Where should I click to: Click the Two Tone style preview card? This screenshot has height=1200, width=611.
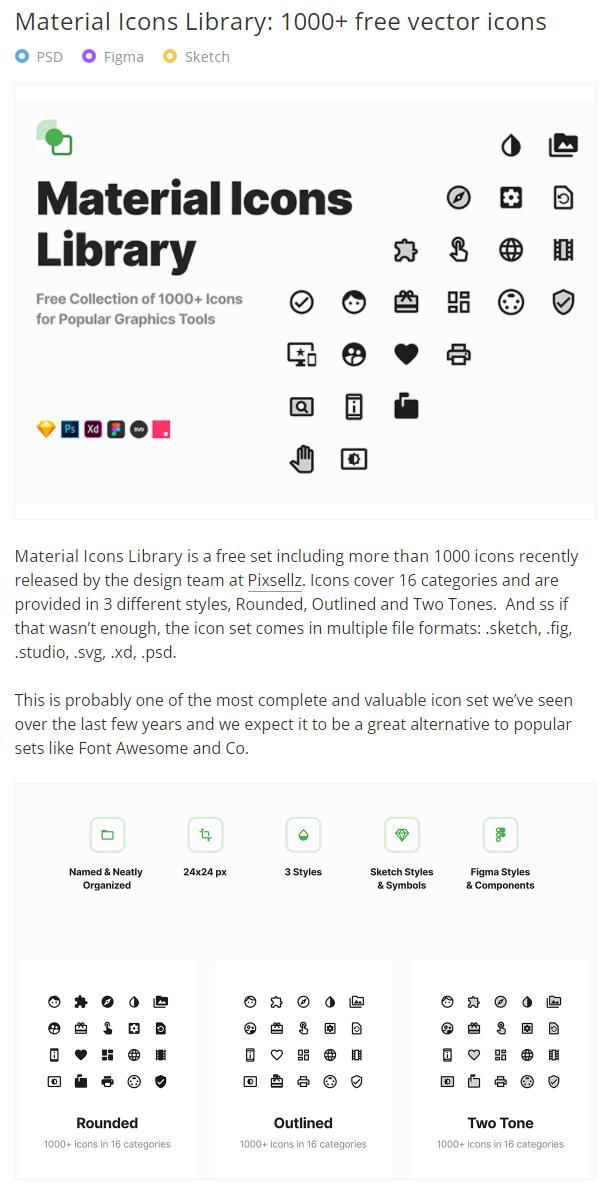pyautogui.click(x=500, y=1060)
